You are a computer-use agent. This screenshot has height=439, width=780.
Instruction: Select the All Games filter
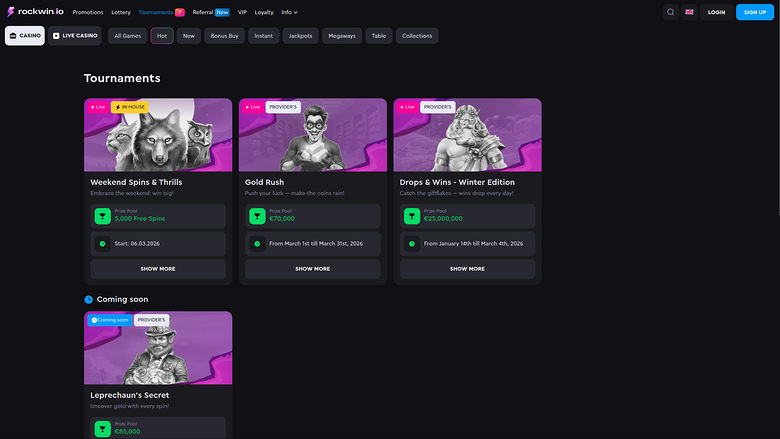pyautogui.click(x=128, y=36)
